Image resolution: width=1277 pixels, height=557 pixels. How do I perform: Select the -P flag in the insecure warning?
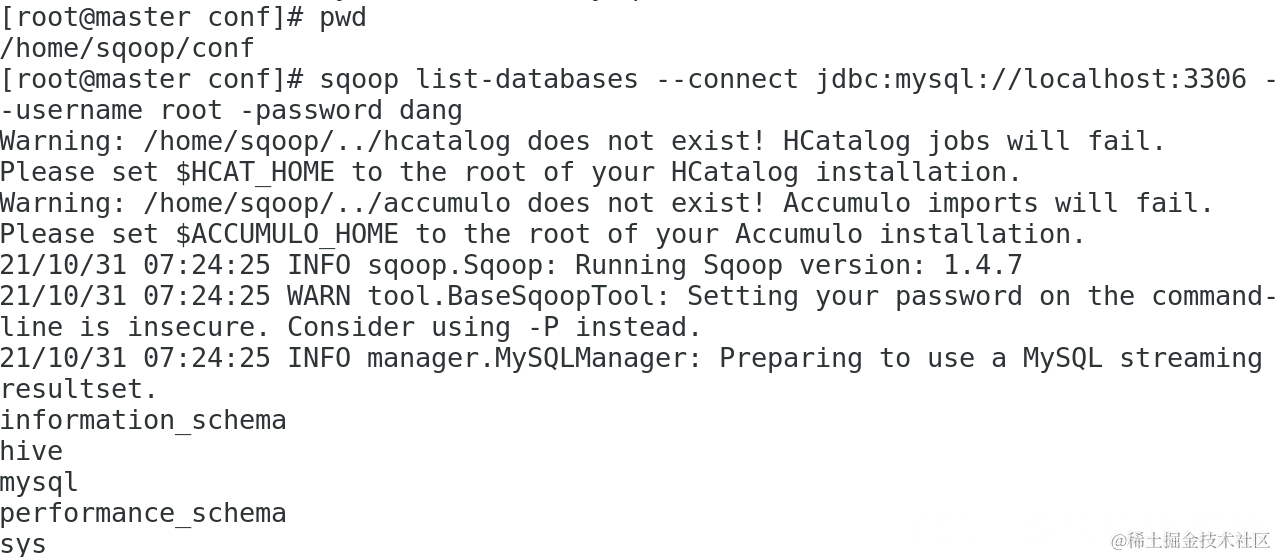click(543, 327)
